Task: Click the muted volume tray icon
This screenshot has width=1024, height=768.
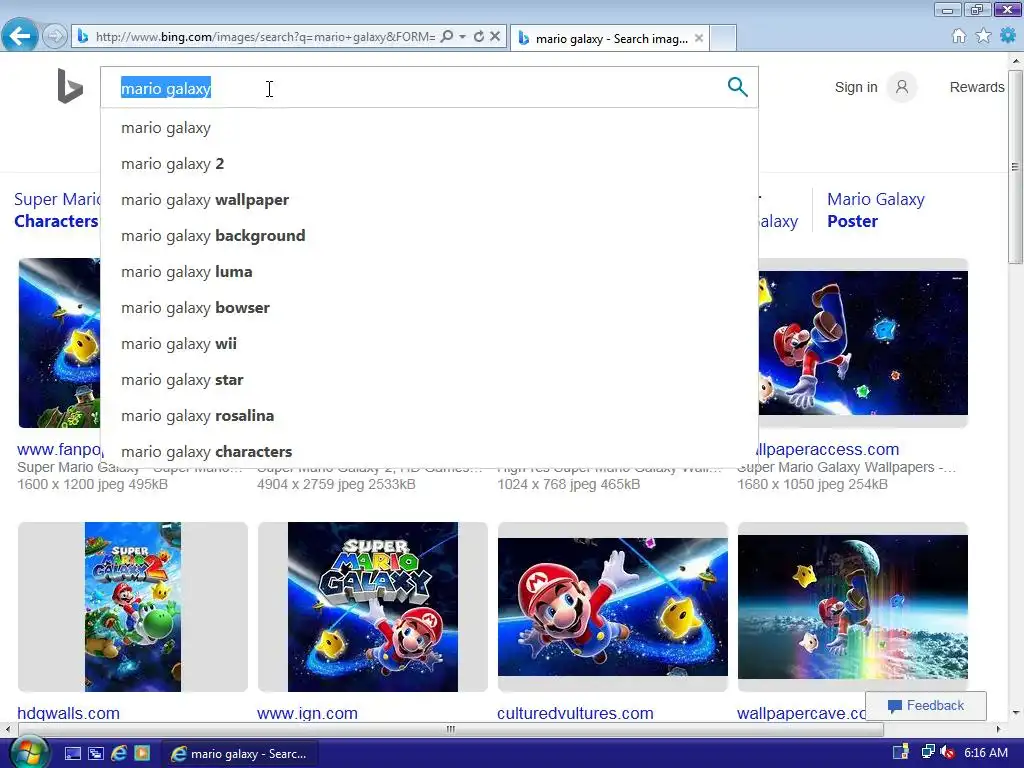Action: pos(948,753)
